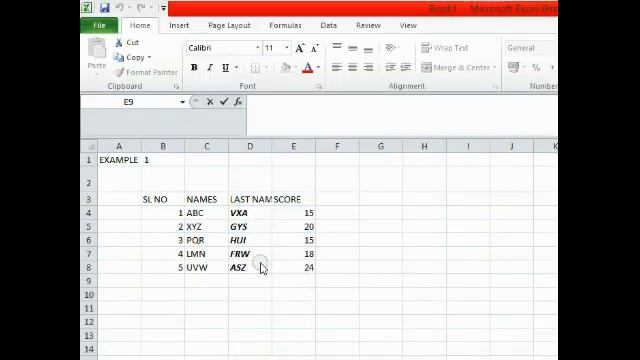
Task: Click the Cut scissors button
Action: (127, 42)
